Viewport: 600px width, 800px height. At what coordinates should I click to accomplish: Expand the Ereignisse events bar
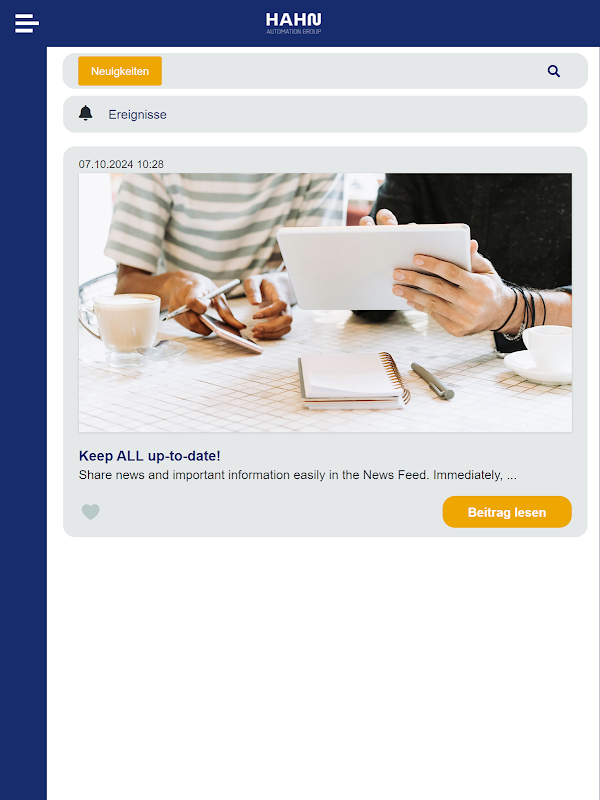pyautogui.click(x=325, y=114)
